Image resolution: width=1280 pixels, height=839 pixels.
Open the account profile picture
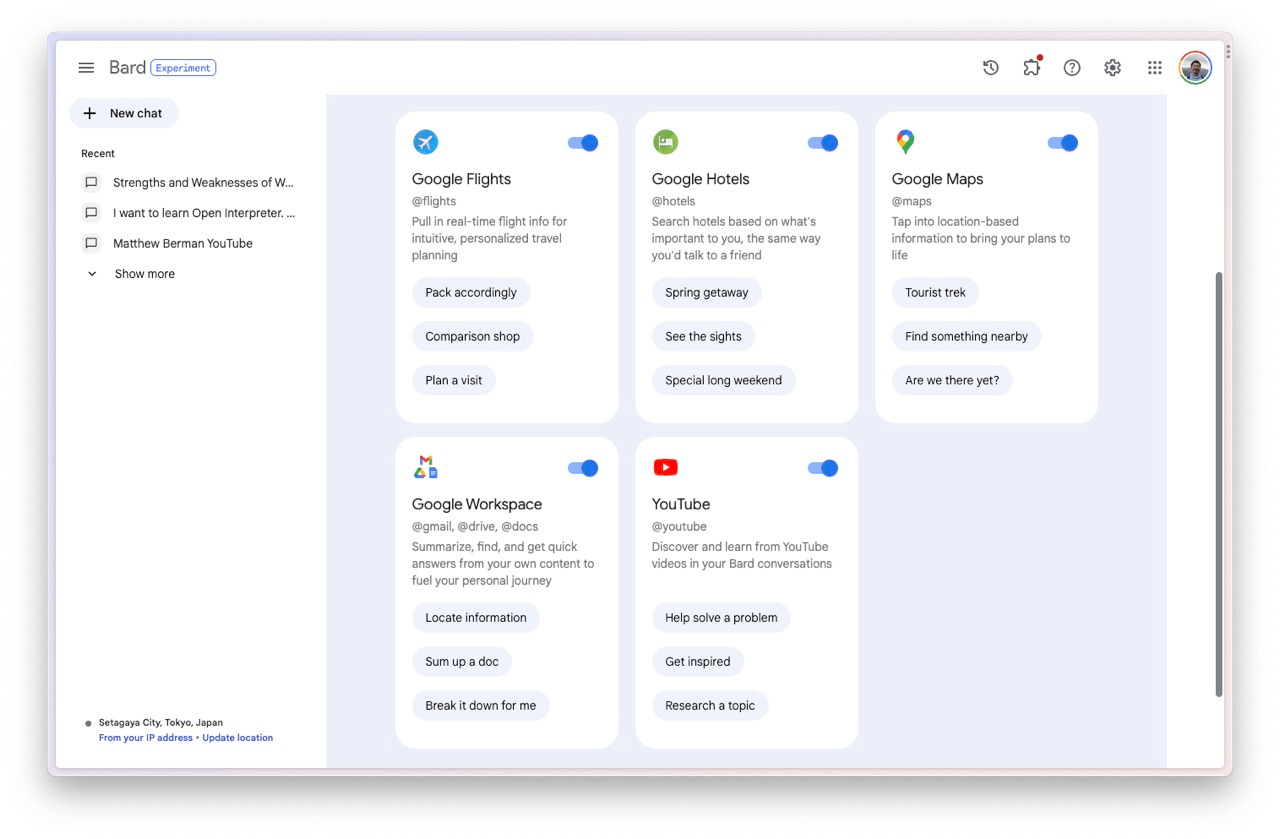1195,68
